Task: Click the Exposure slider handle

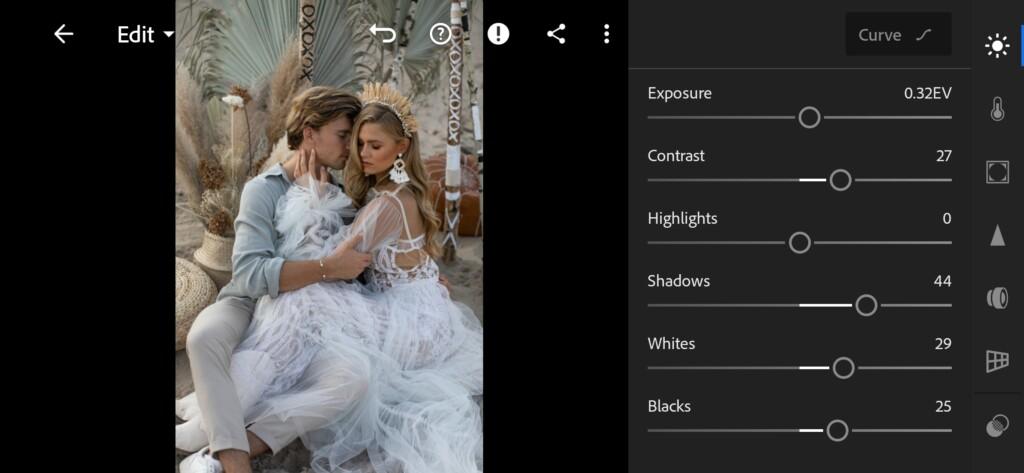Action: point(809,118)
